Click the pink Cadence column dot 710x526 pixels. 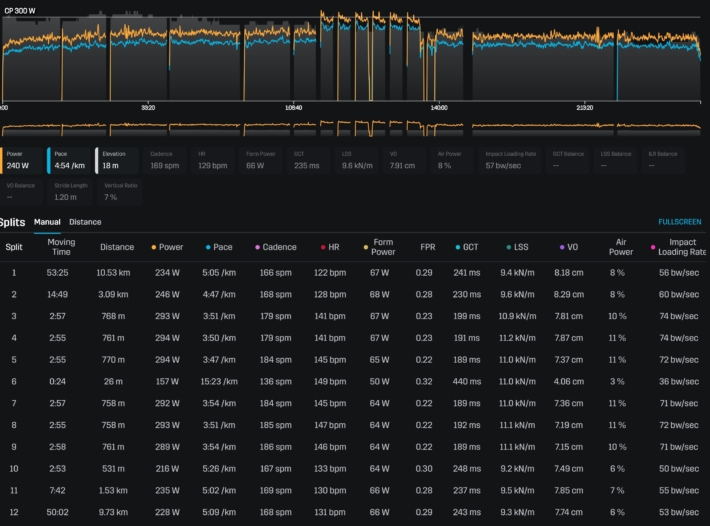point(257,247)
